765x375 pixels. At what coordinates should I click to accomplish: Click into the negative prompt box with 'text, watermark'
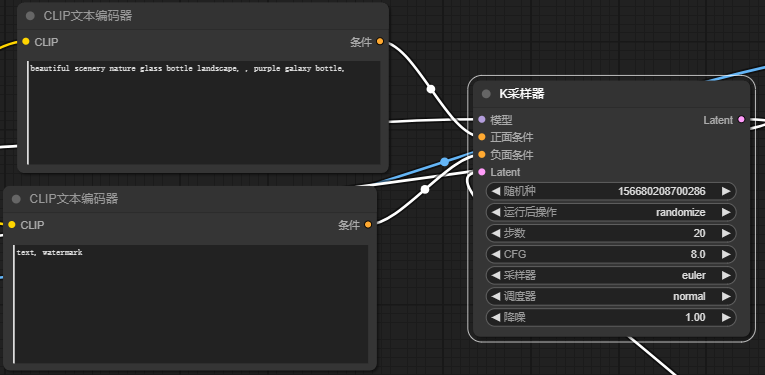(190, 304)
